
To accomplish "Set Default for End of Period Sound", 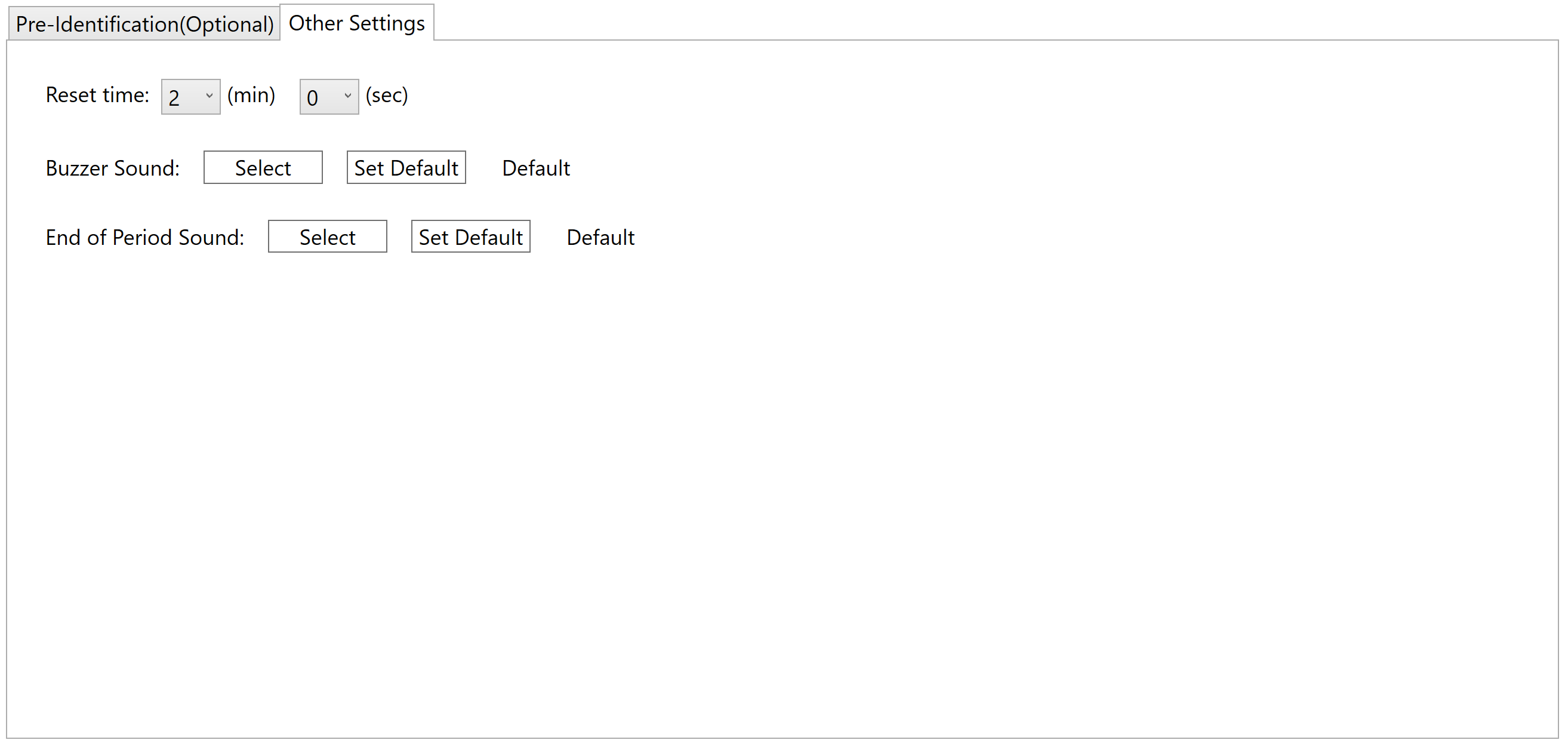I will click(x=470, y=237).
